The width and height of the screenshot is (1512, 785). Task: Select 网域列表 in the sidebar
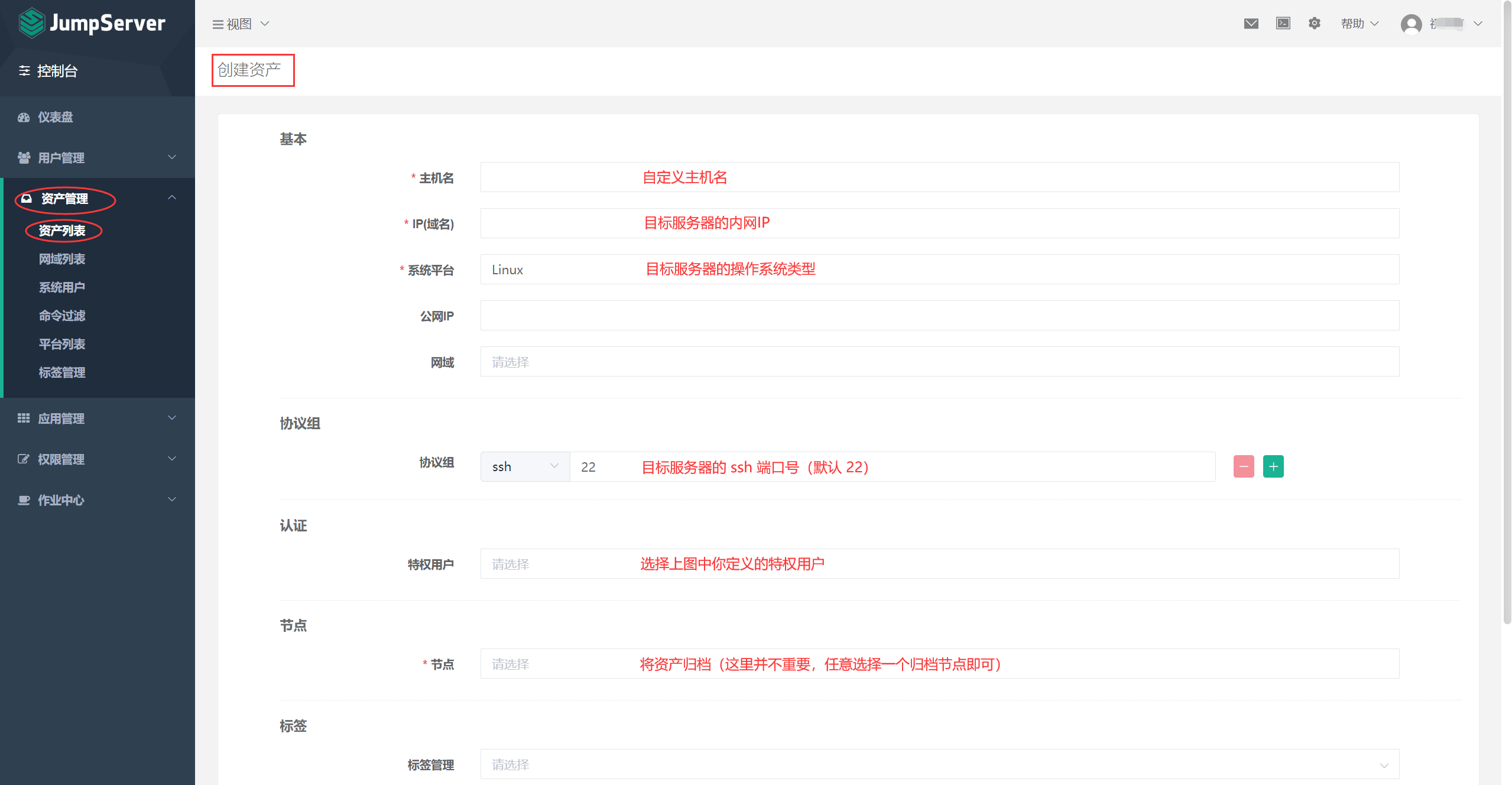[62, 259]
